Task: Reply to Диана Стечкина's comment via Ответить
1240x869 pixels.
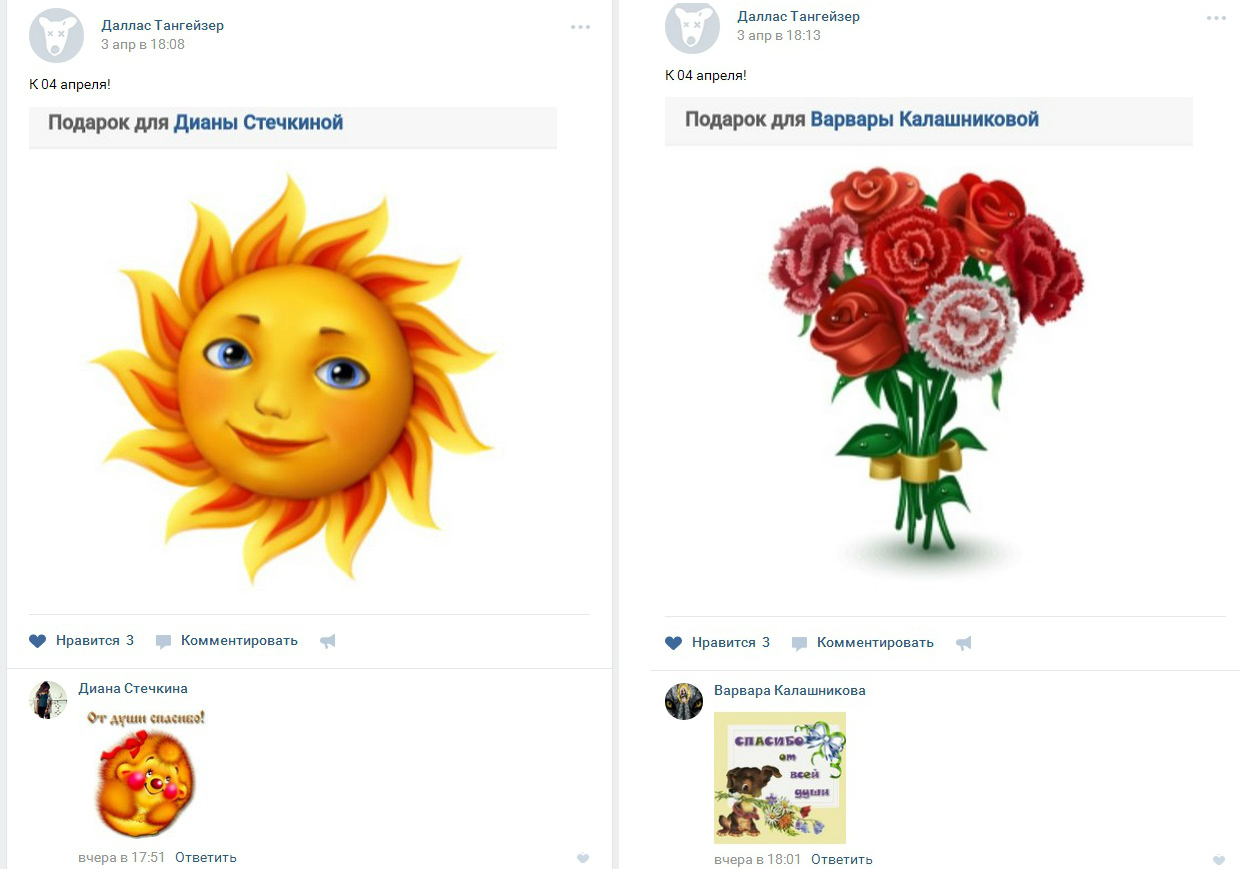Action: [x=206, y=857]
